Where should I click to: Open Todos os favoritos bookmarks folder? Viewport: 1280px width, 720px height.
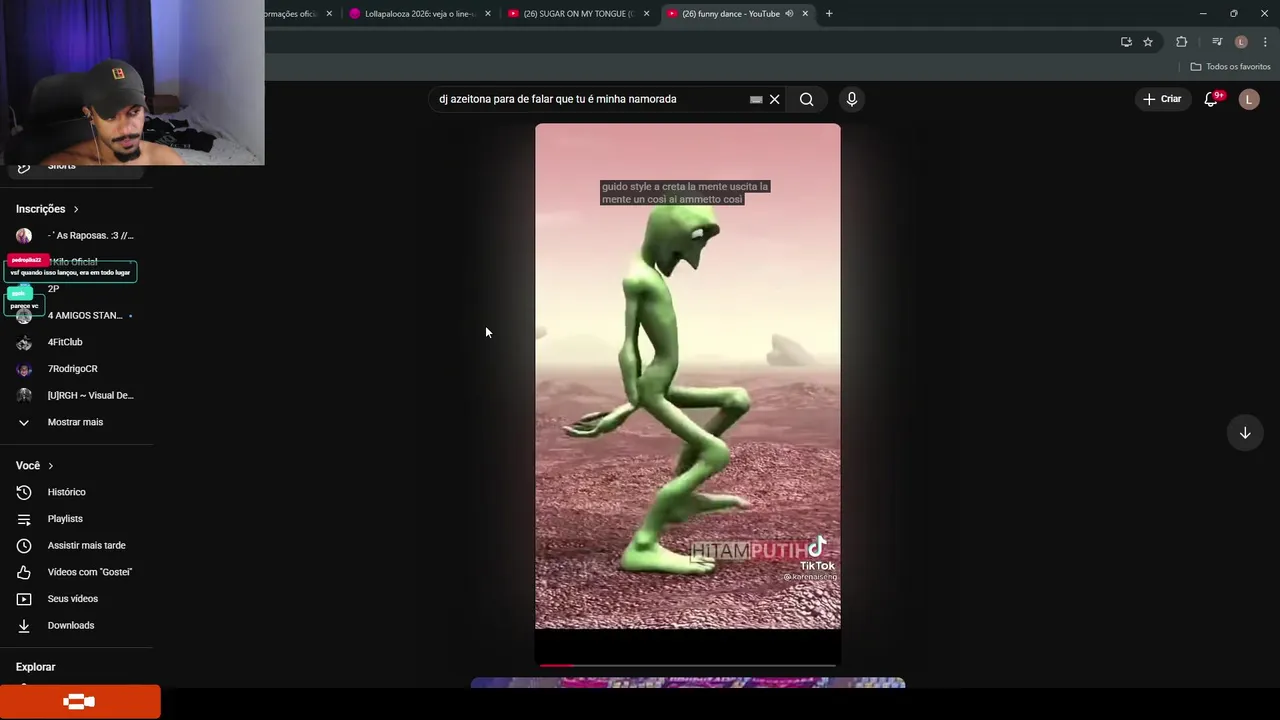1230,67
